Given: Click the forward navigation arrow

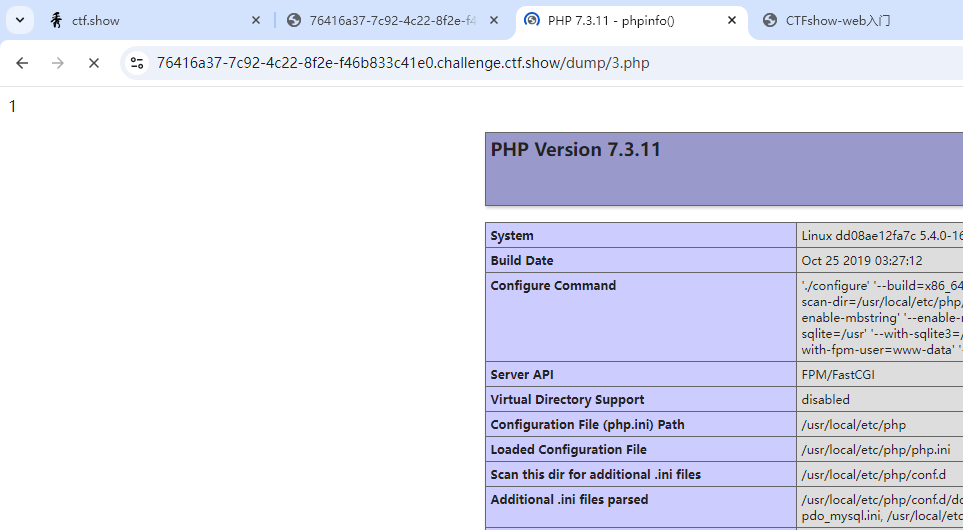Looking at the screenshot, I should point(58,63).
